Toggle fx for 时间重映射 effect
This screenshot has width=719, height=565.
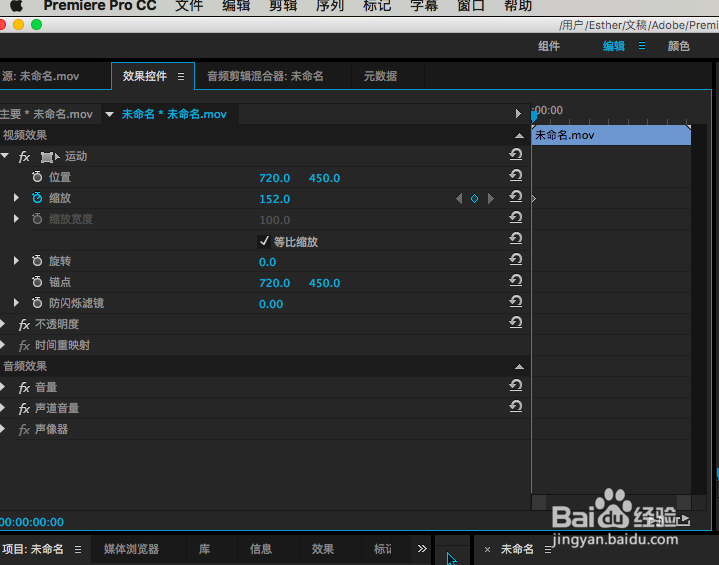tap(24, 346)
